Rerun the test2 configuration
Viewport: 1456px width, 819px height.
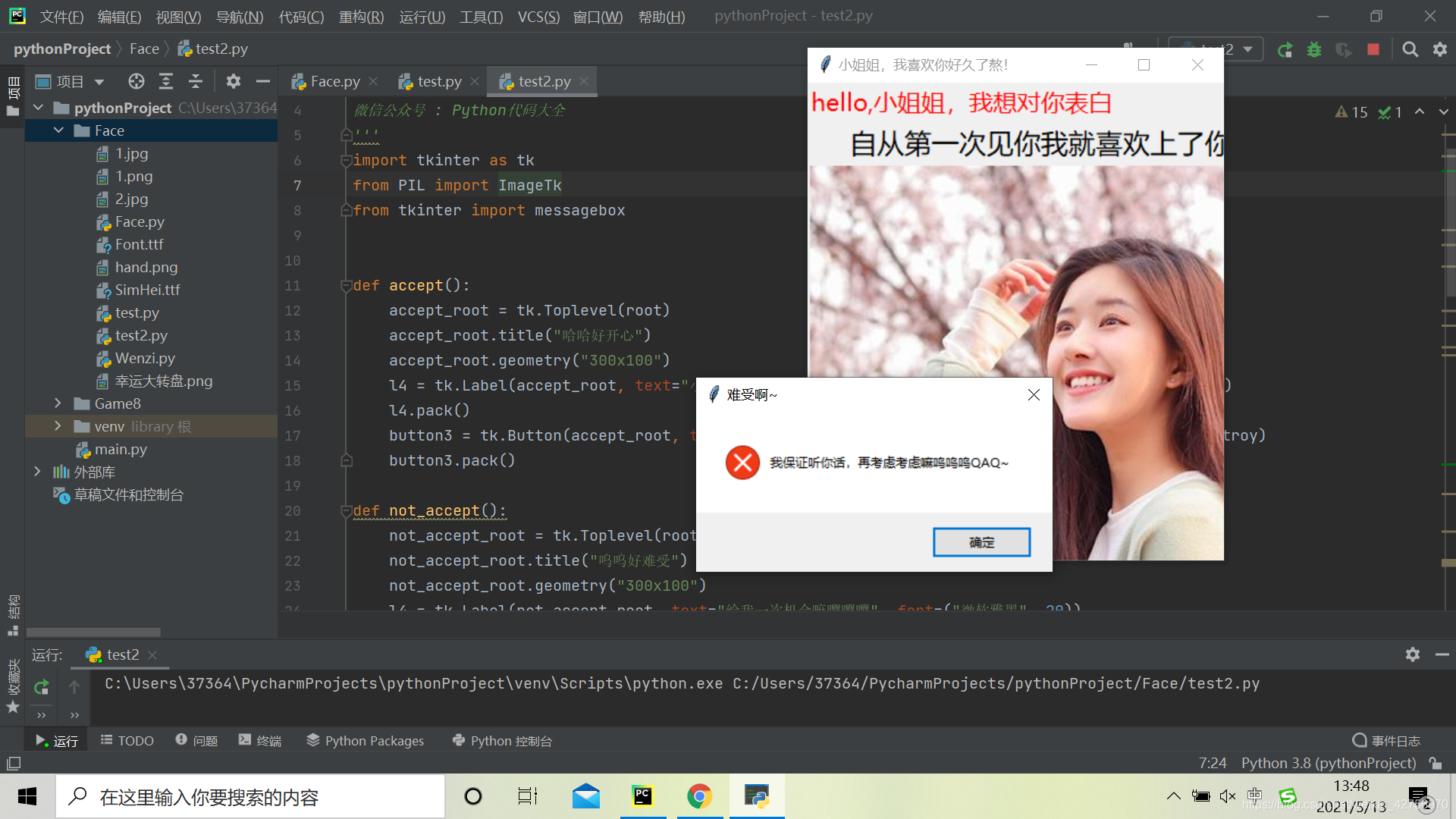[x=1285, y=49]
